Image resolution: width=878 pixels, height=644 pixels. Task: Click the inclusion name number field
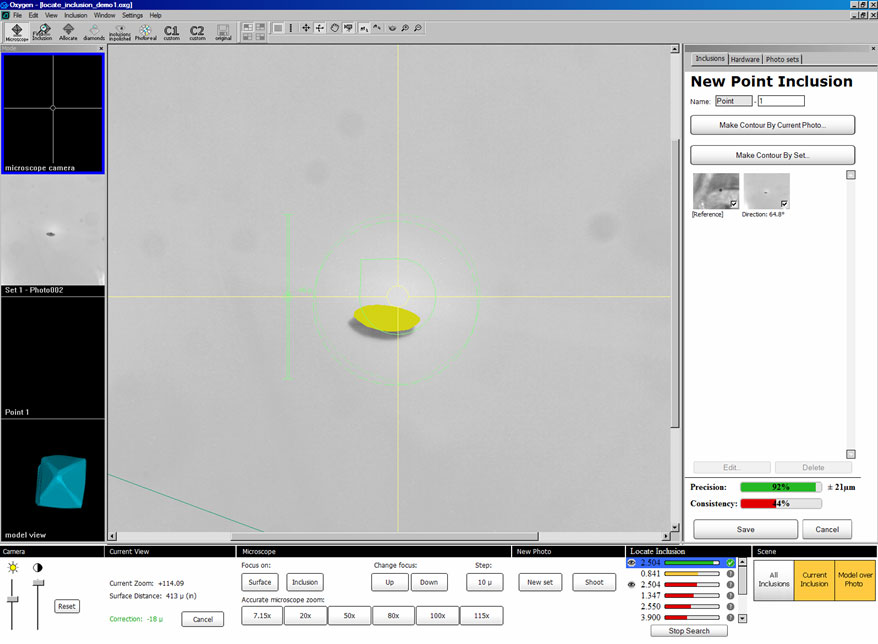click(x=781, y=101)
